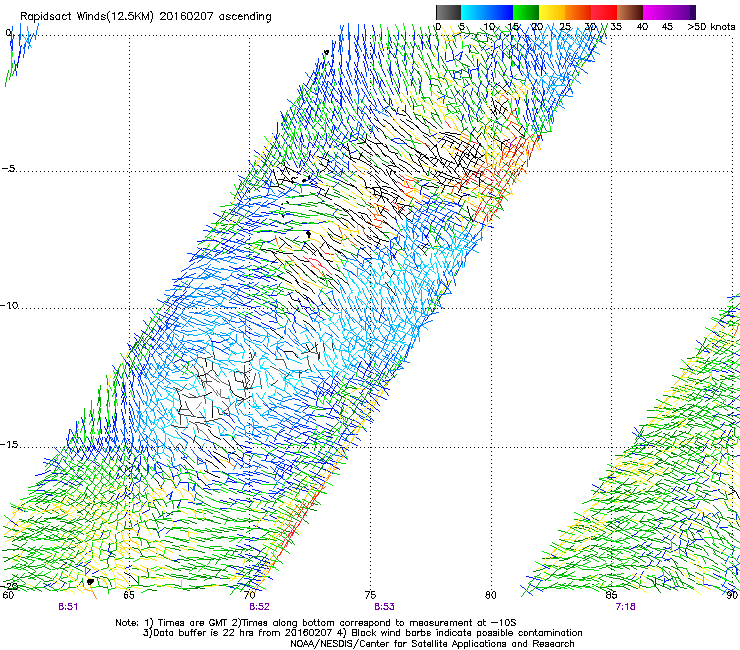Screen dimensions: 740x650
Task: Click the "75" longitude axis label
Action: pyautogui.click(x=370, y=595)
